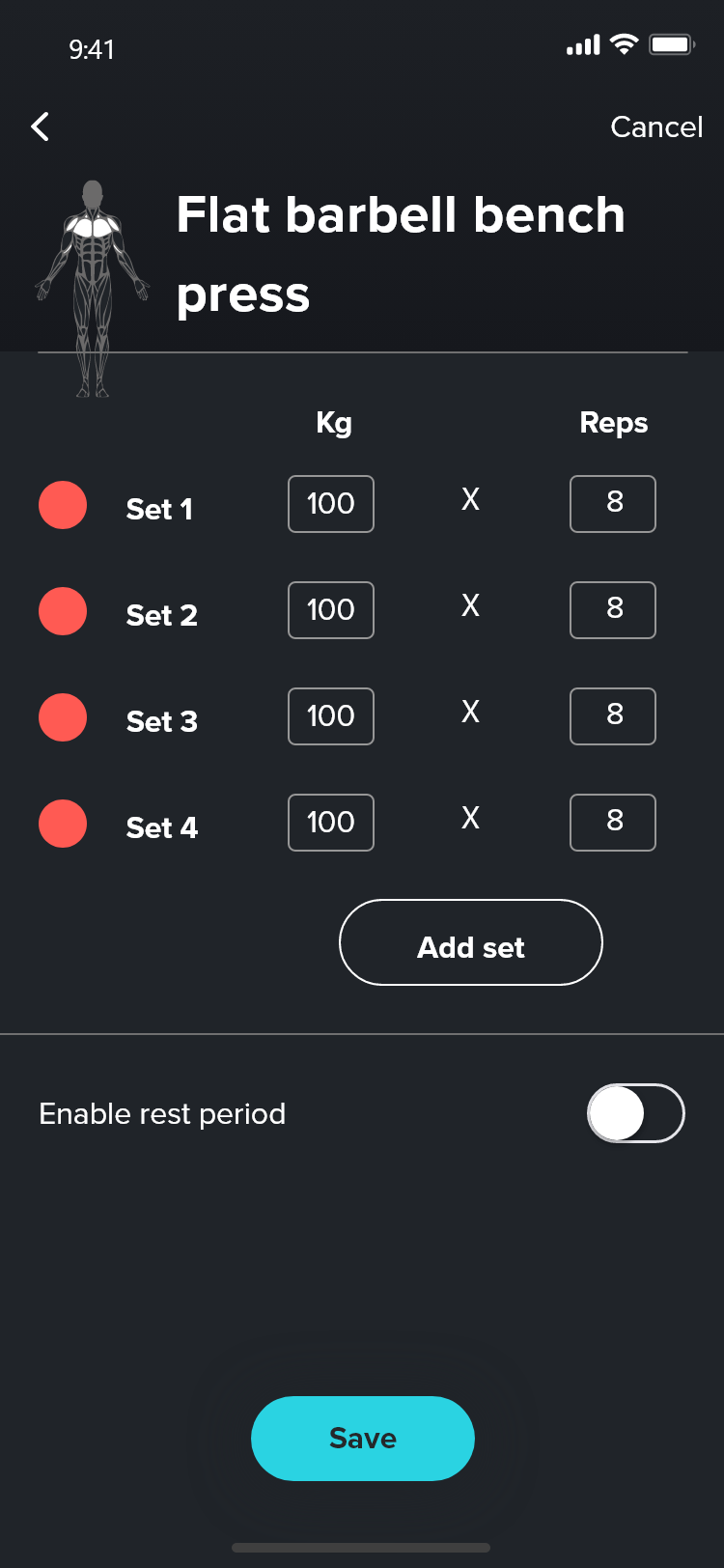Tap the back arrow icon

coord(40,126)
